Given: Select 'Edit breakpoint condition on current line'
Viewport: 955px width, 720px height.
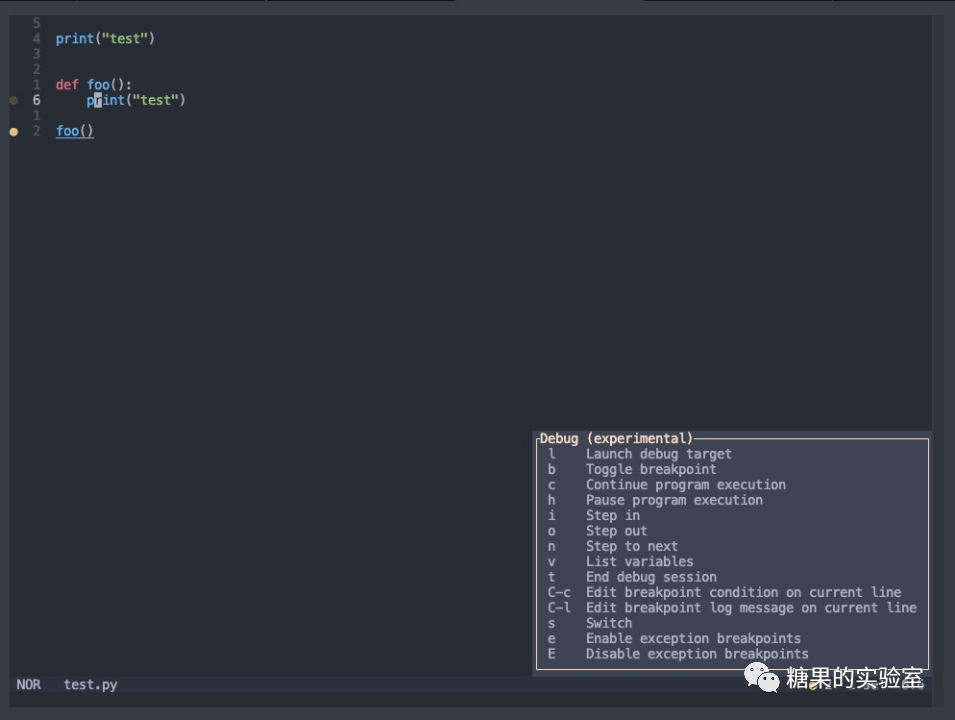Looking at the screenshot, I should (x=733, y=592).
